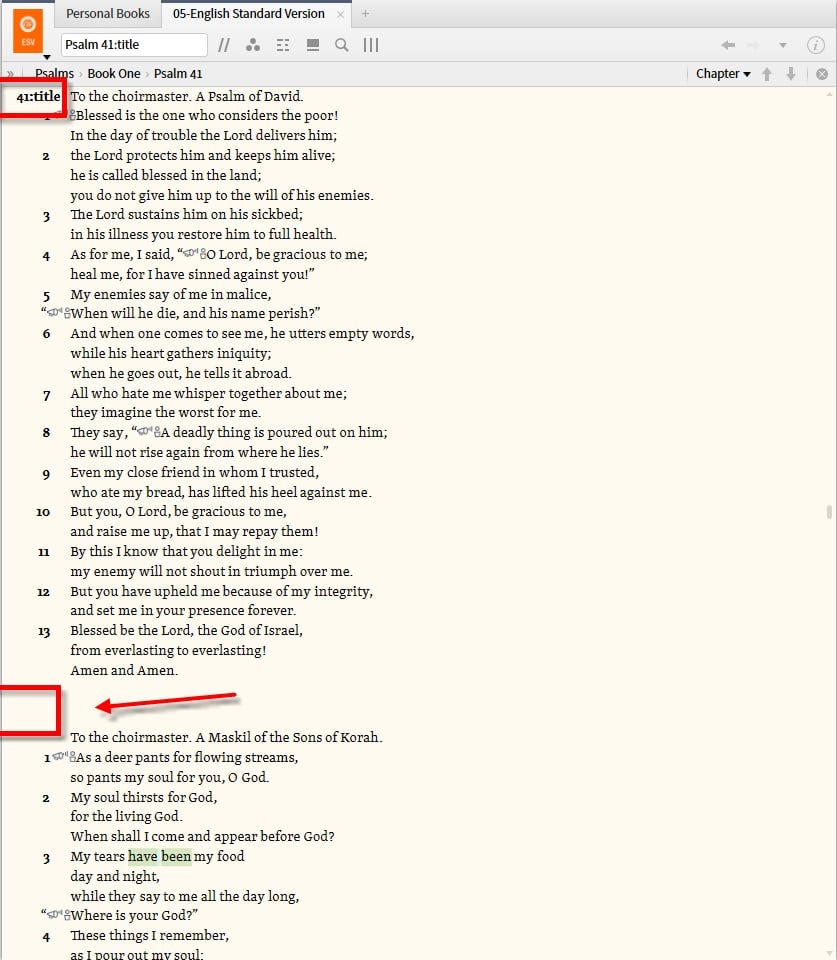Click "Even my close friend in whom I trusted,"
This screenshot has width=837, height=960.
click(x=195, y=472)
